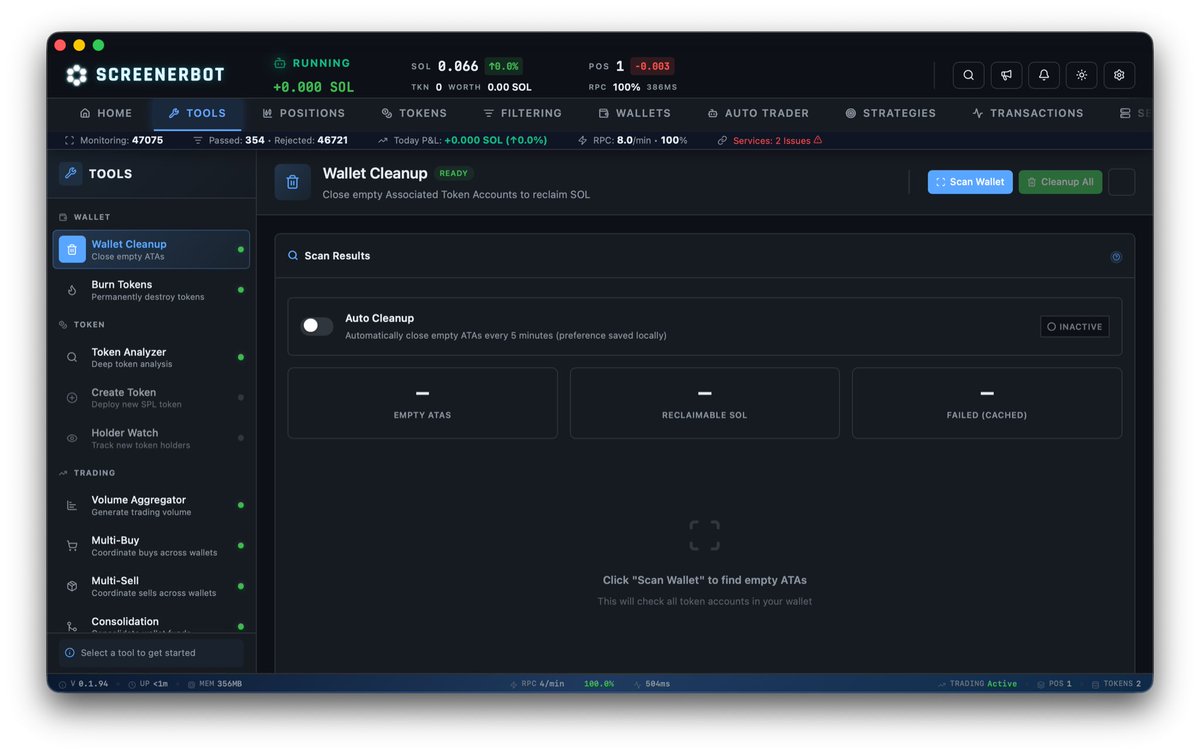The width and height of the screenshot is (1200, 755).
Task: Select the Create Token plus icon
Action: (72, 398)
